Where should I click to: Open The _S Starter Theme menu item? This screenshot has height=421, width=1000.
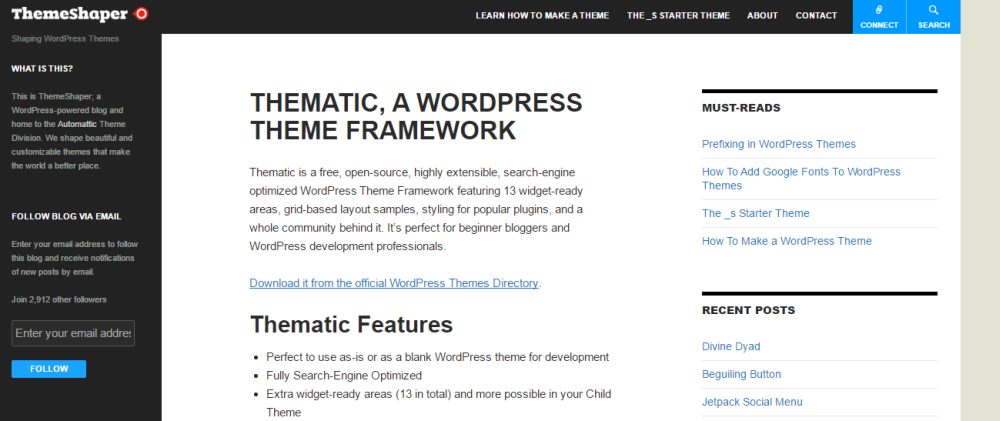point(678,16)
